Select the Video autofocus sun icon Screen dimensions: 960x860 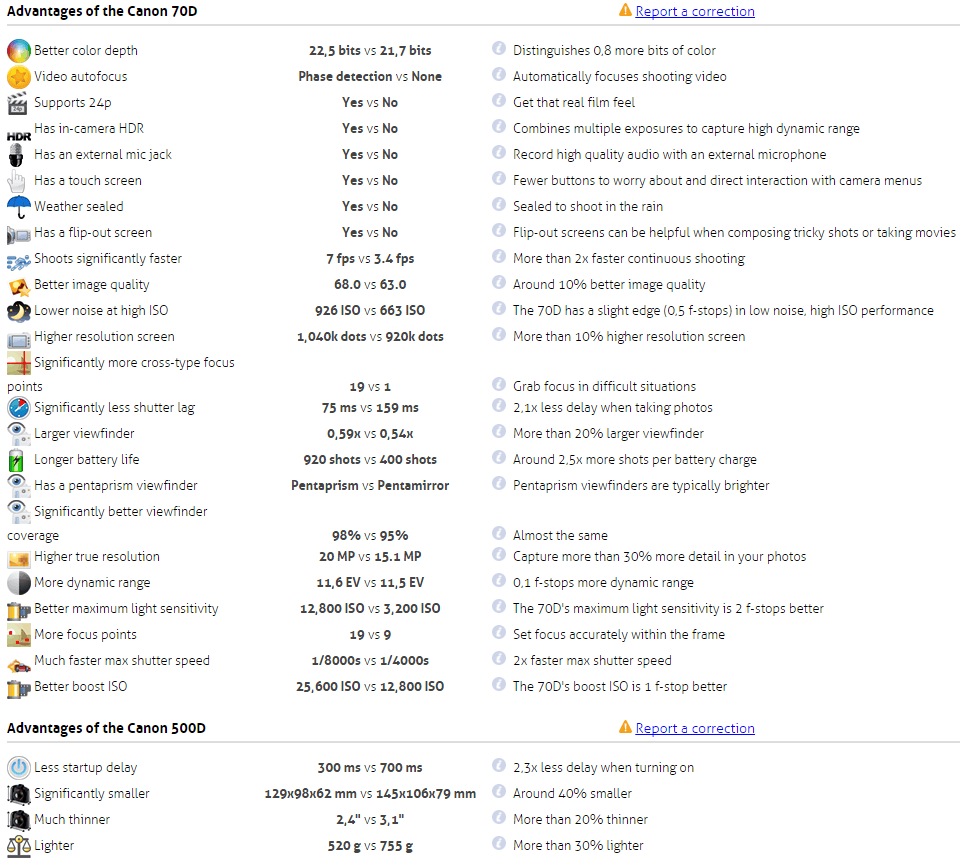click(x=19, y=76)
